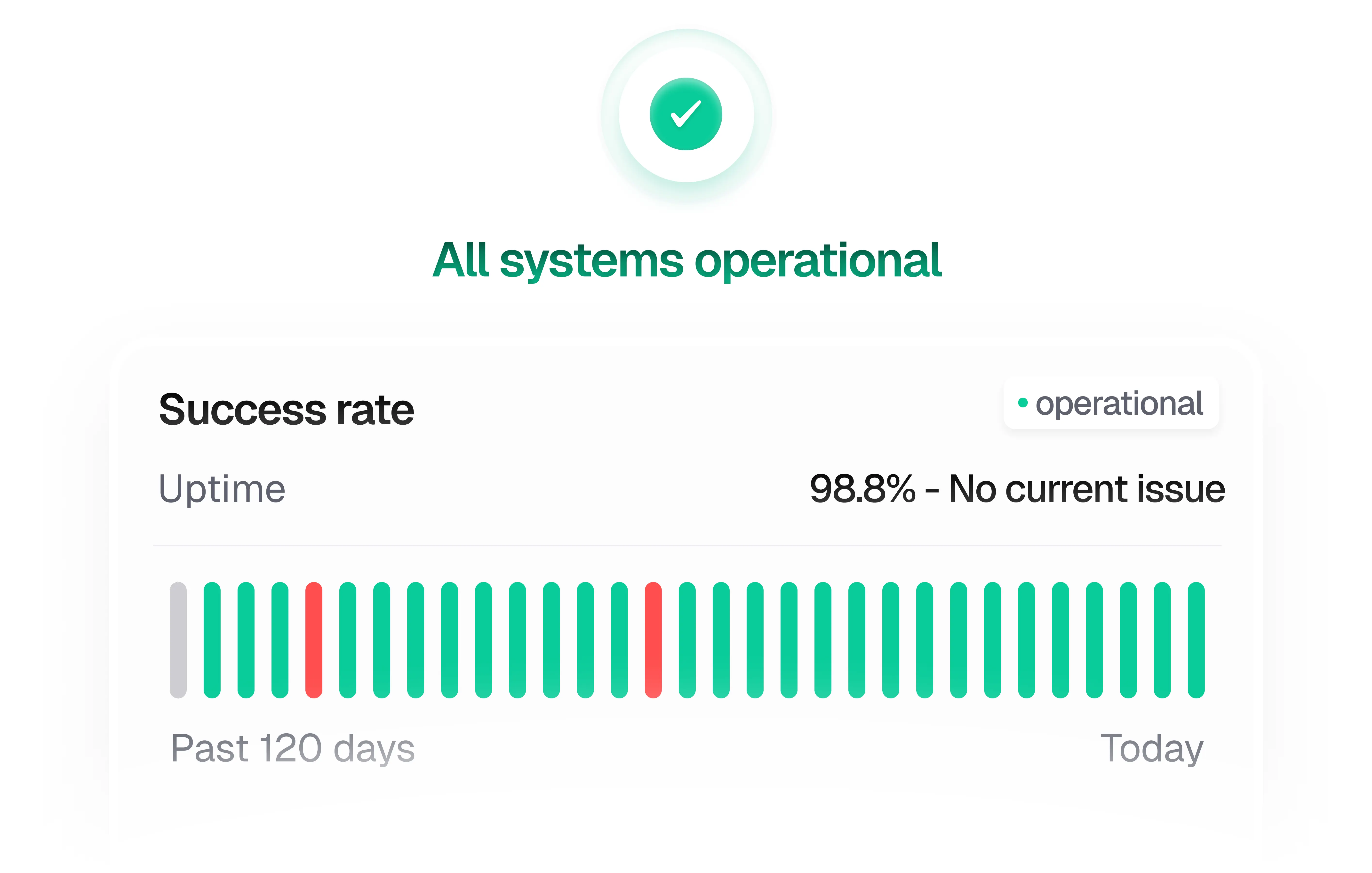Viewport: 1372px width, 873px height.
Task: Click the 'operational' status badge
Action: pos(1110,403)
